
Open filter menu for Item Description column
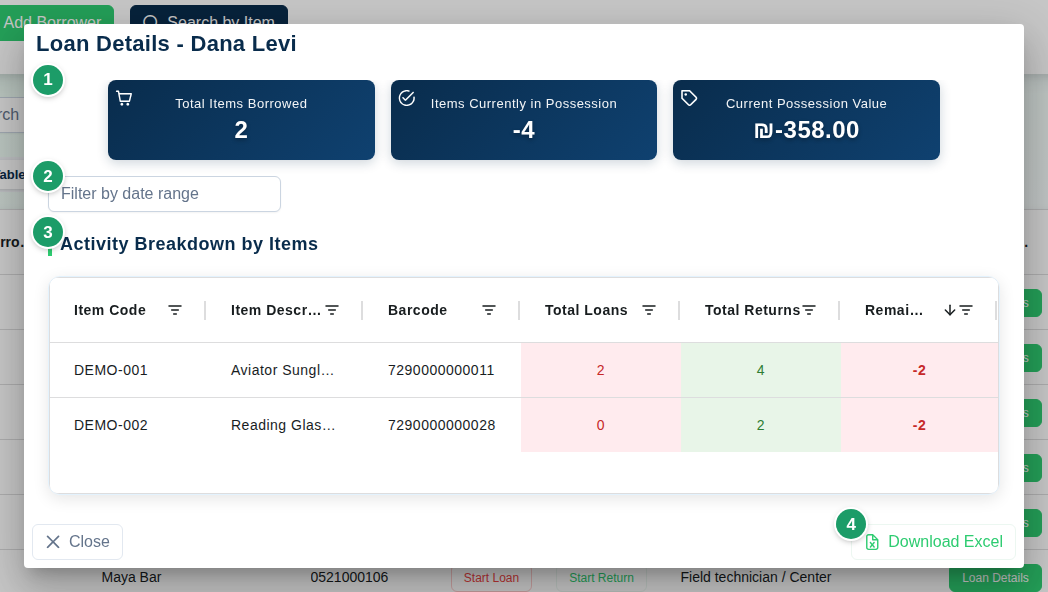(x=332, y=310)
